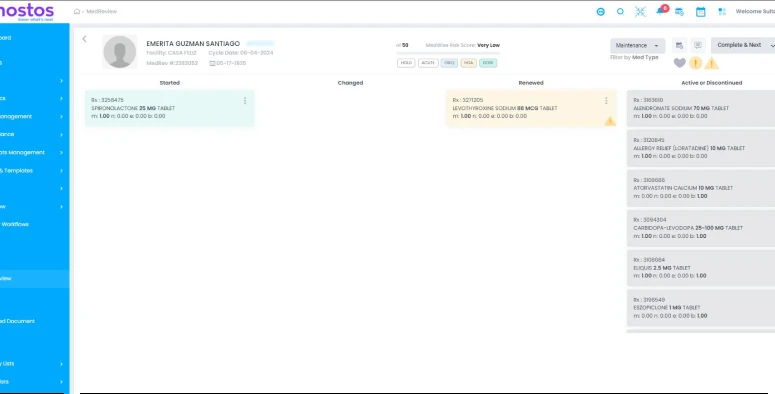Click the Started column header
775x394 pixels.
coord(170,83)
